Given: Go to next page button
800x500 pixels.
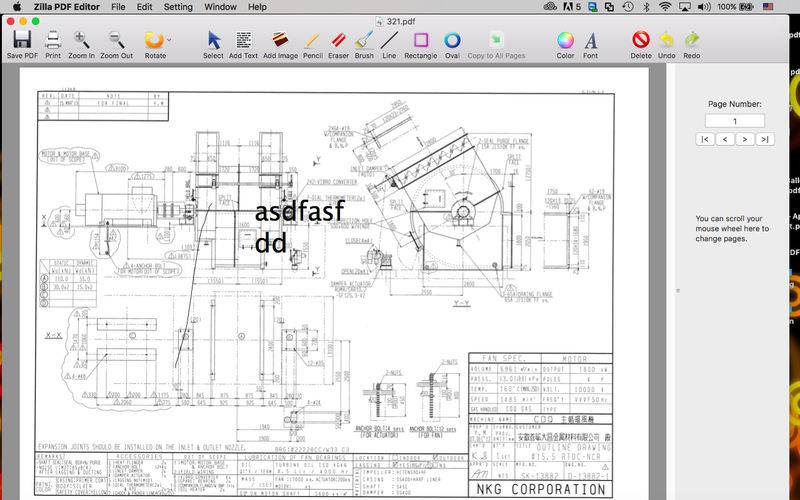Looking at the screenshot, I should (x=745, y=139).
